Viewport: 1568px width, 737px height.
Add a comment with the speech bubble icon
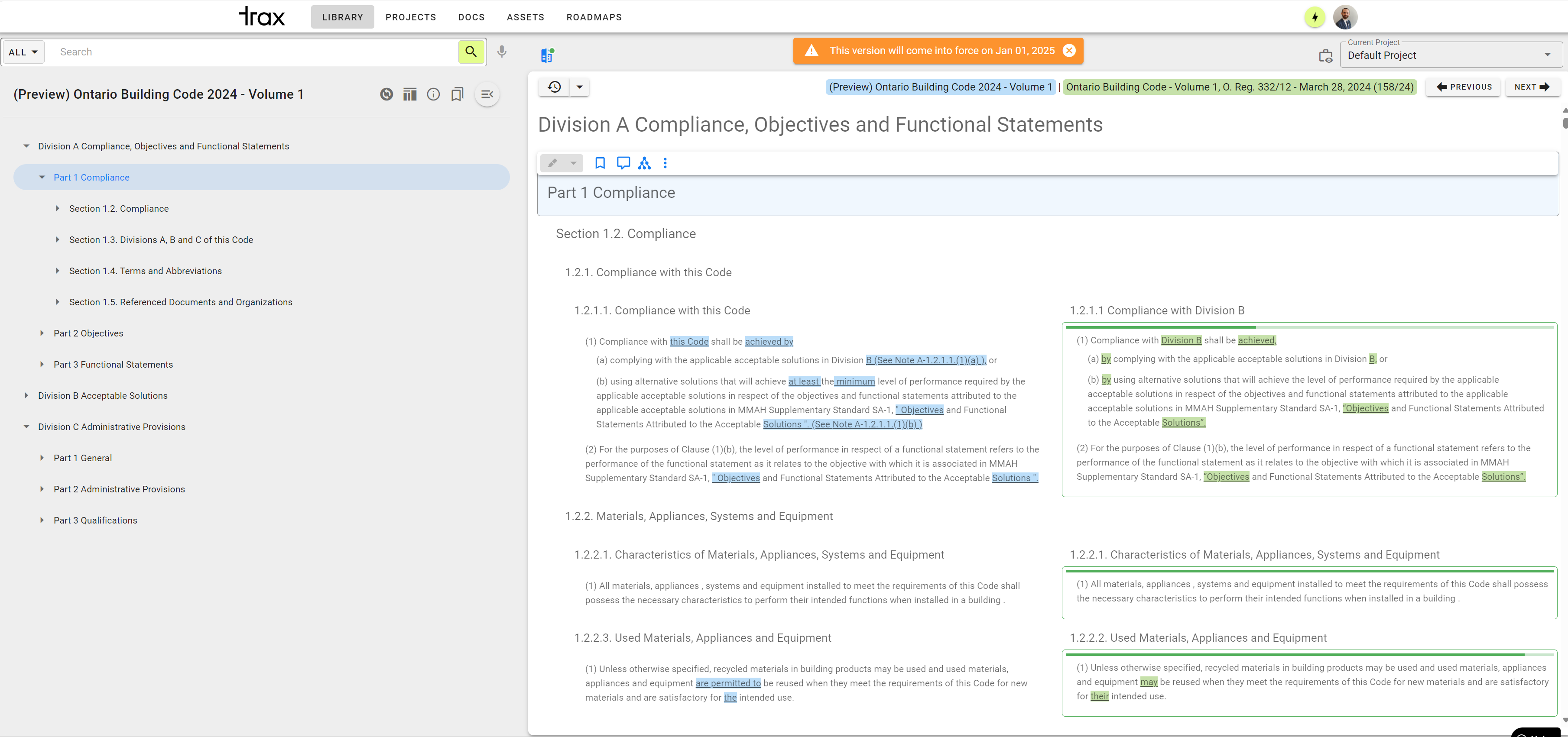pyautogui.click(x=623, y=163)
